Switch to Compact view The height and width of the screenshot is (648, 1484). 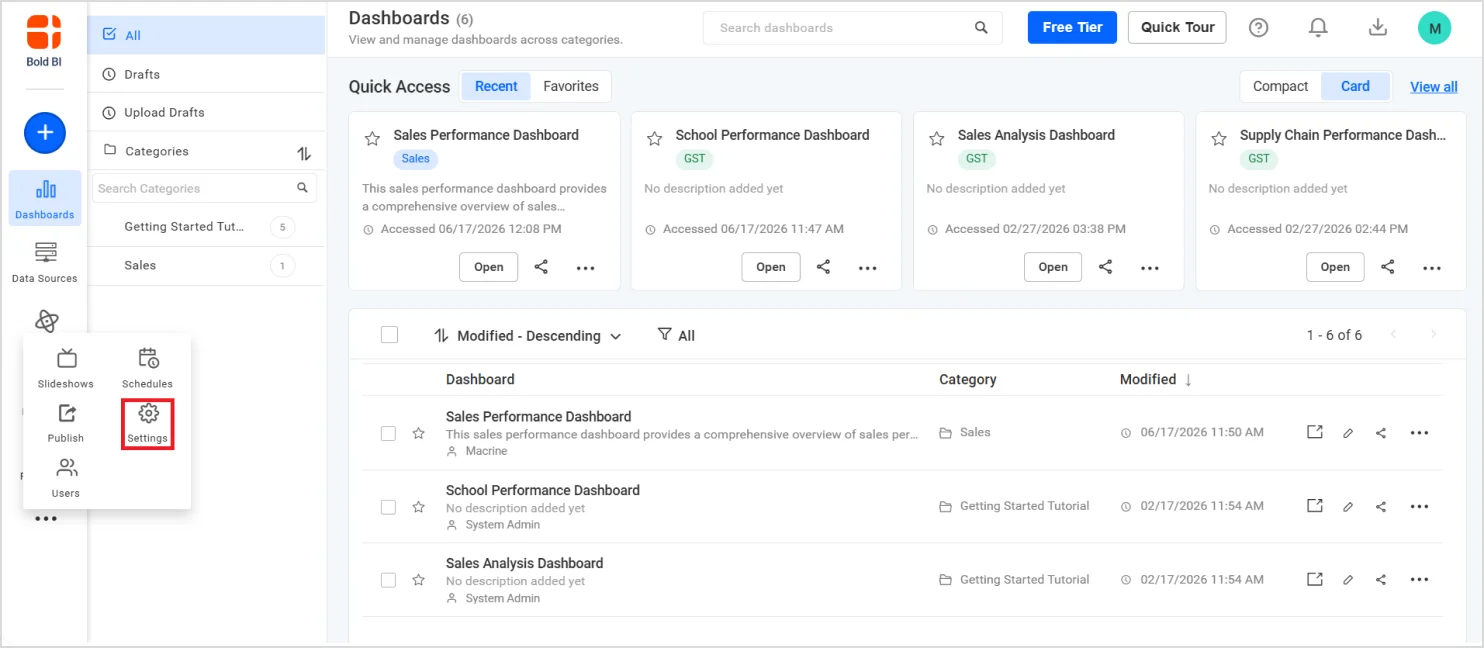(1280, 86)
